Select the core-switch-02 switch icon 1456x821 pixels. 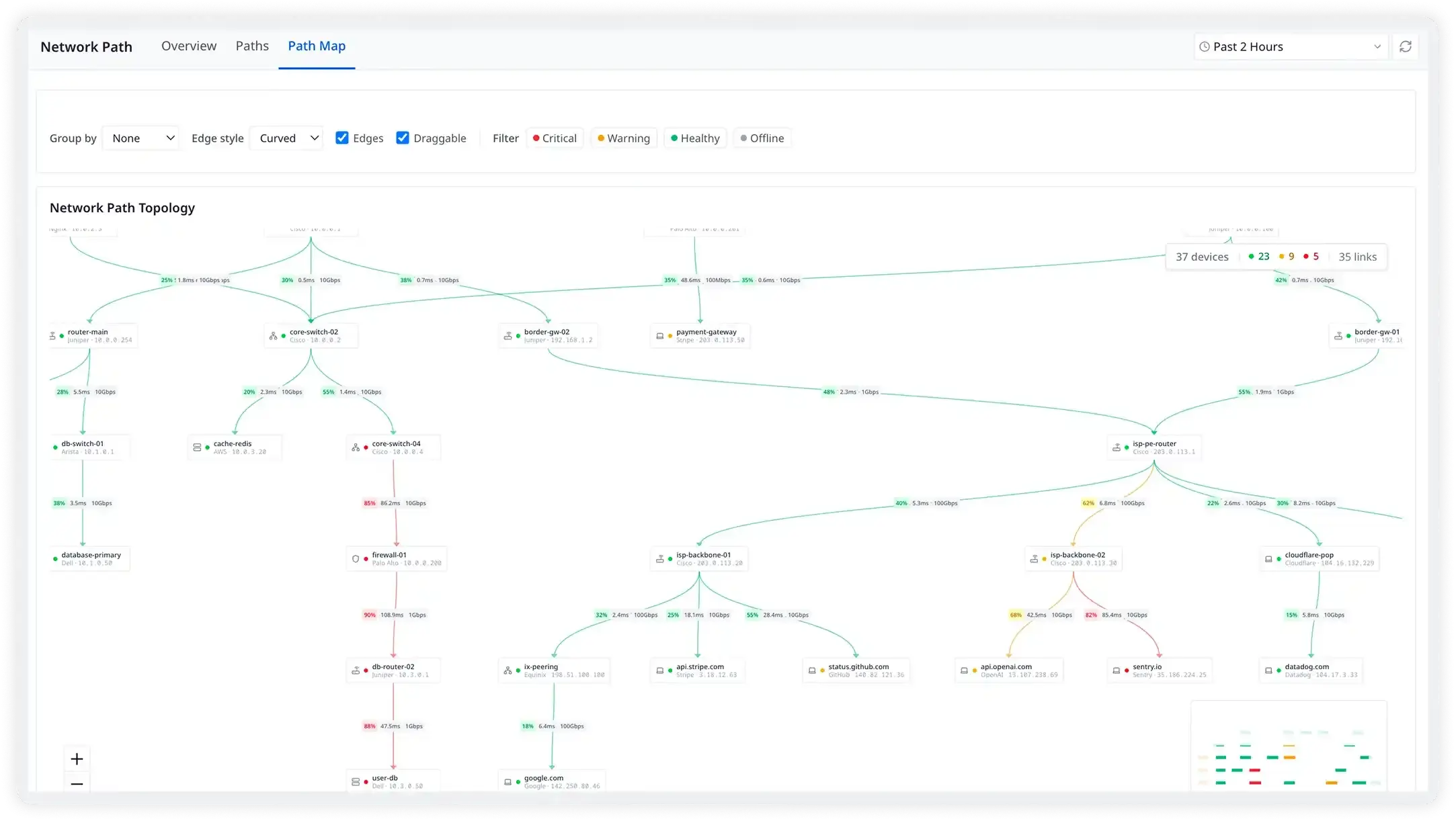click(x=274, y=336)
